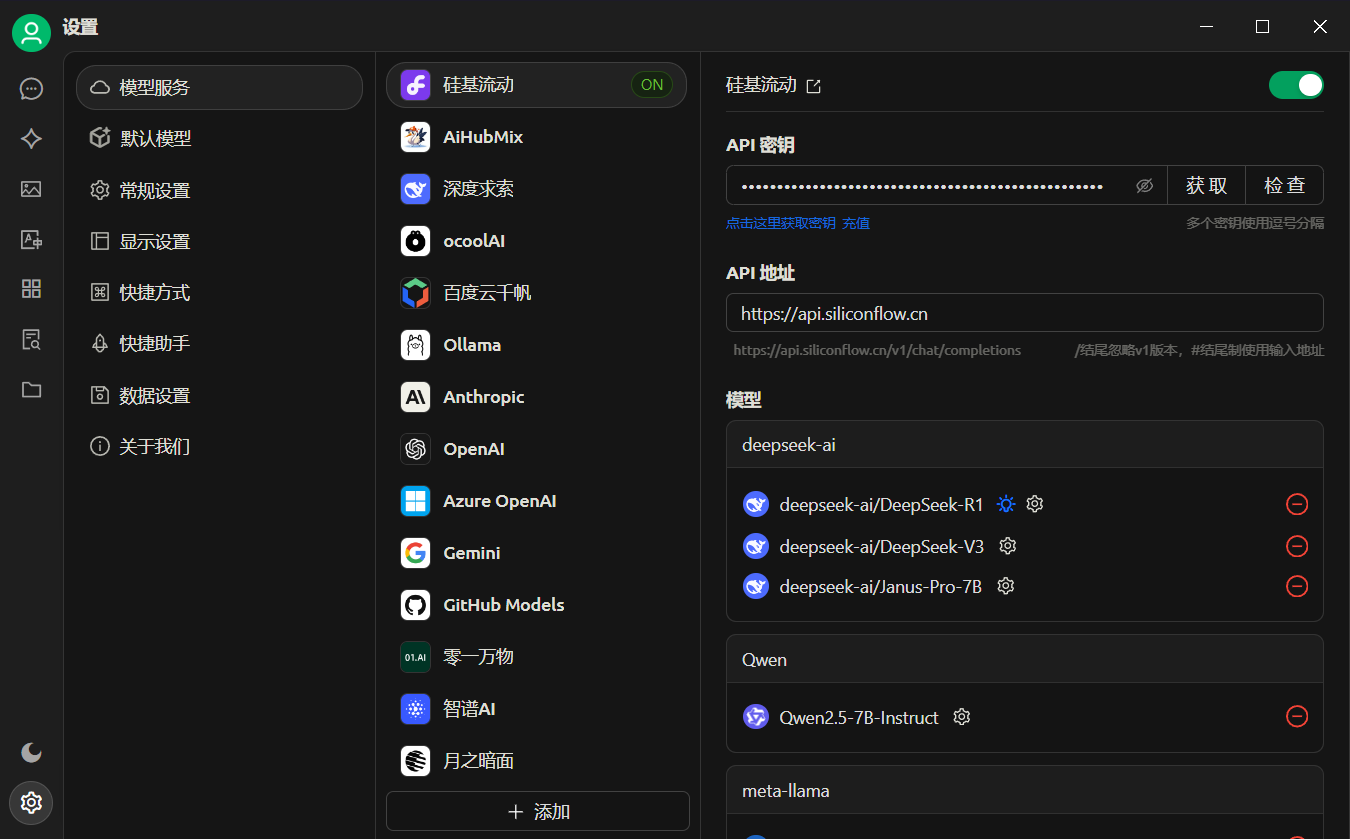Open the files folder icon in sidebar
The width and height of the screenshot is (1350, 840).
pyautogui.click(x=31, y=390)
